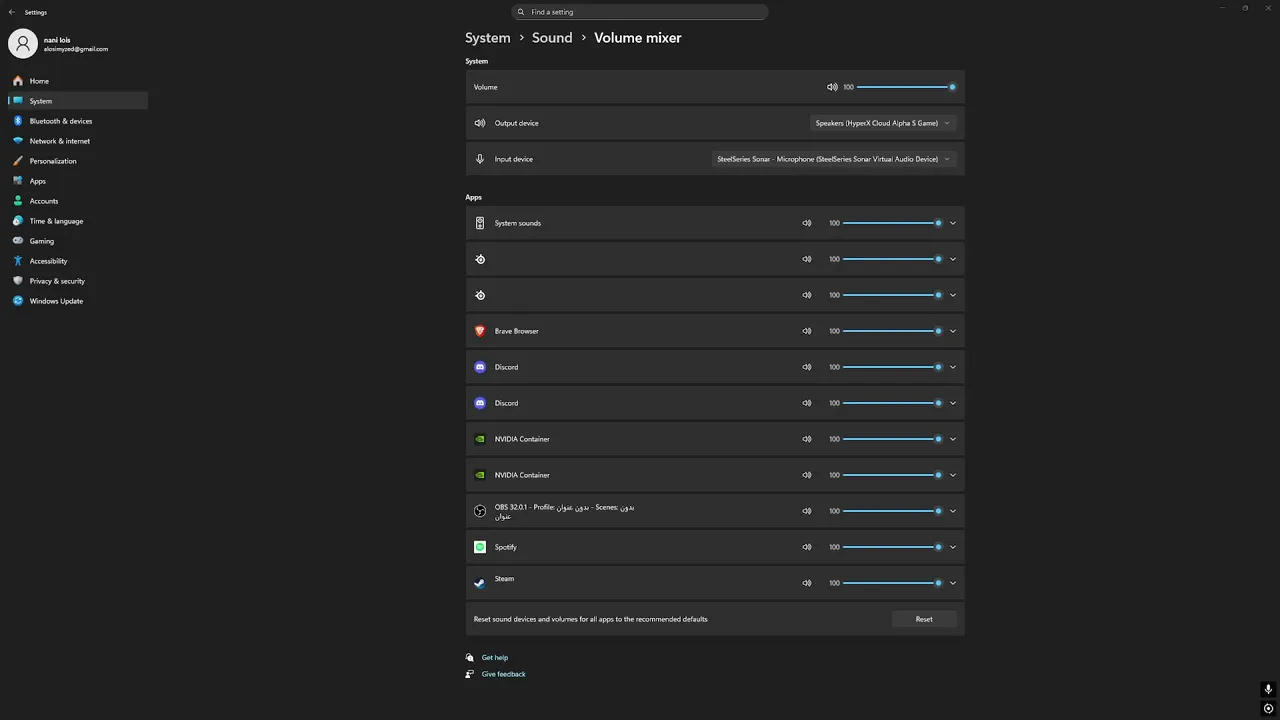Mute the Spotify volume speaker icon

807,547
